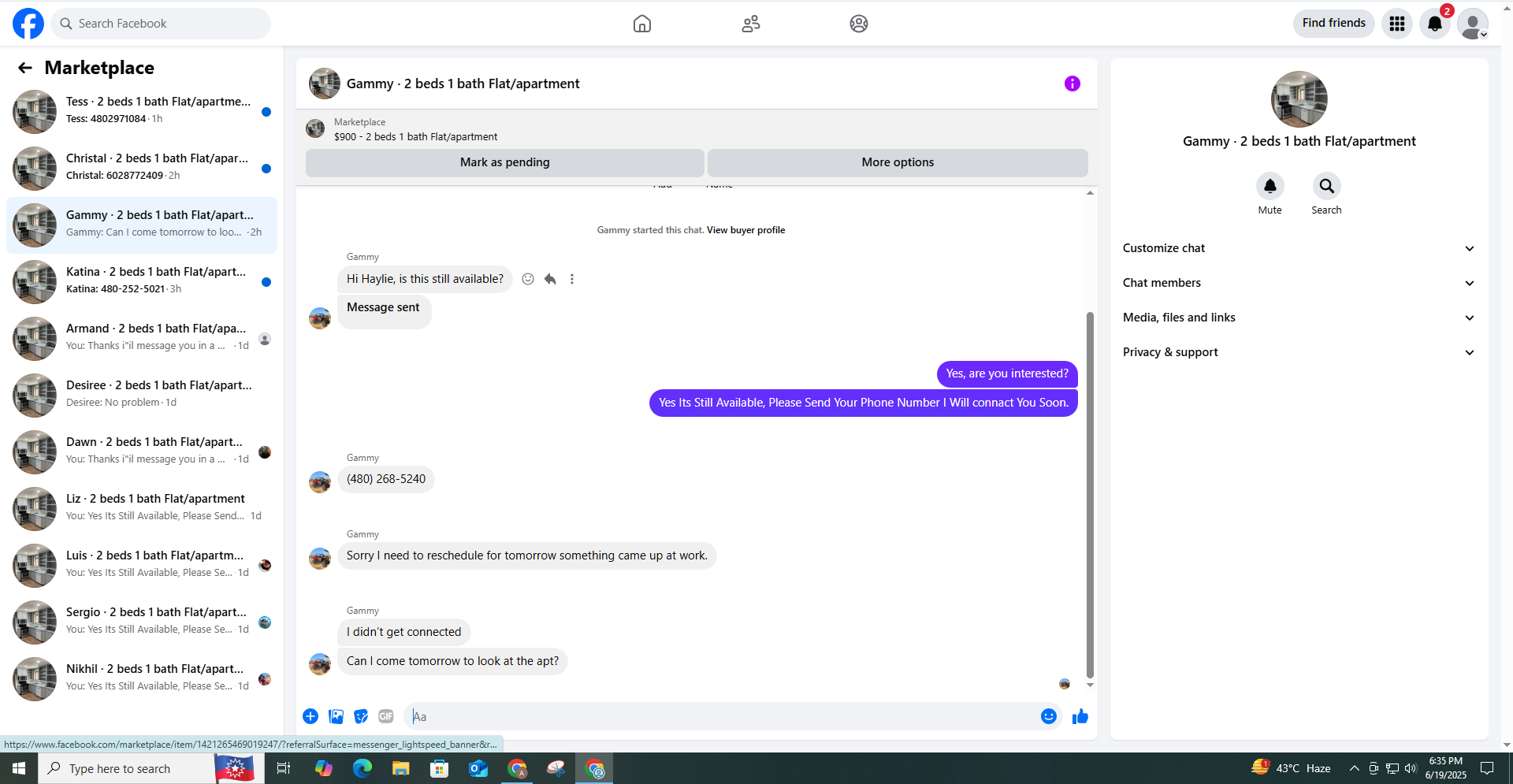The image size is (1513, 784).
Task: Send a thumbs up like
Action: pos(1080,716)
